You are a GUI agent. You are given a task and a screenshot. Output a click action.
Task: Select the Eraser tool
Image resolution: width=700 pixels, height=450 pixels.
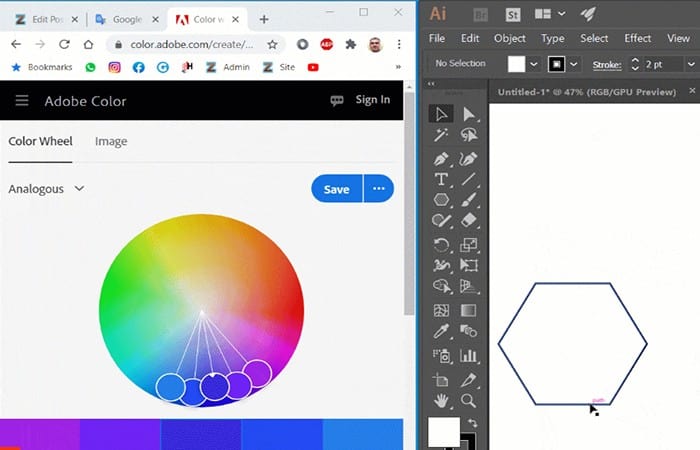[x=468, y=220]
